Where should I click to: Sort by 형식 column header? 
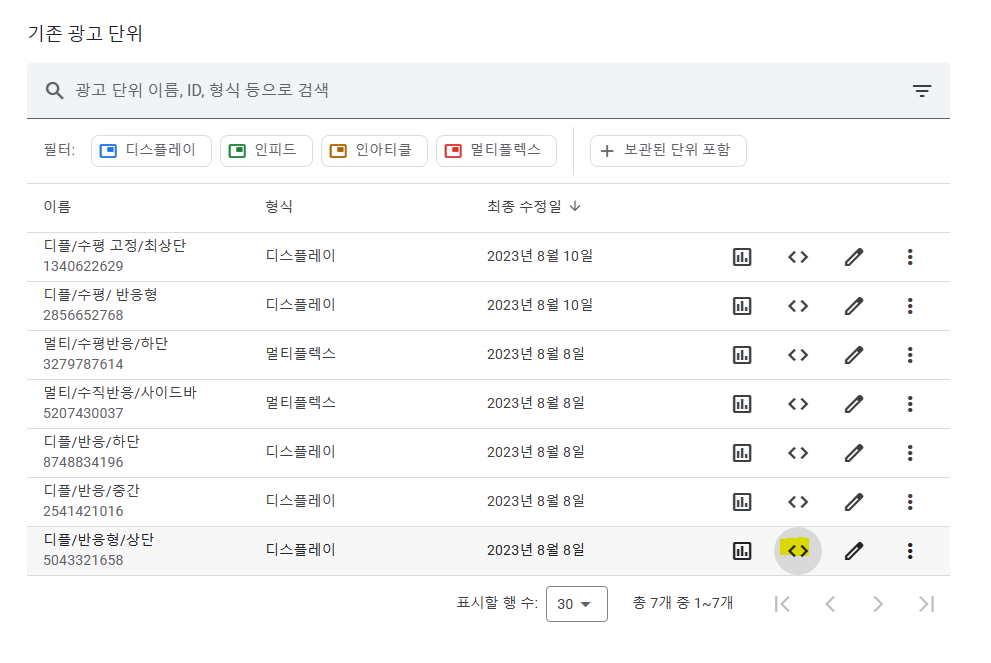point(279,207)
